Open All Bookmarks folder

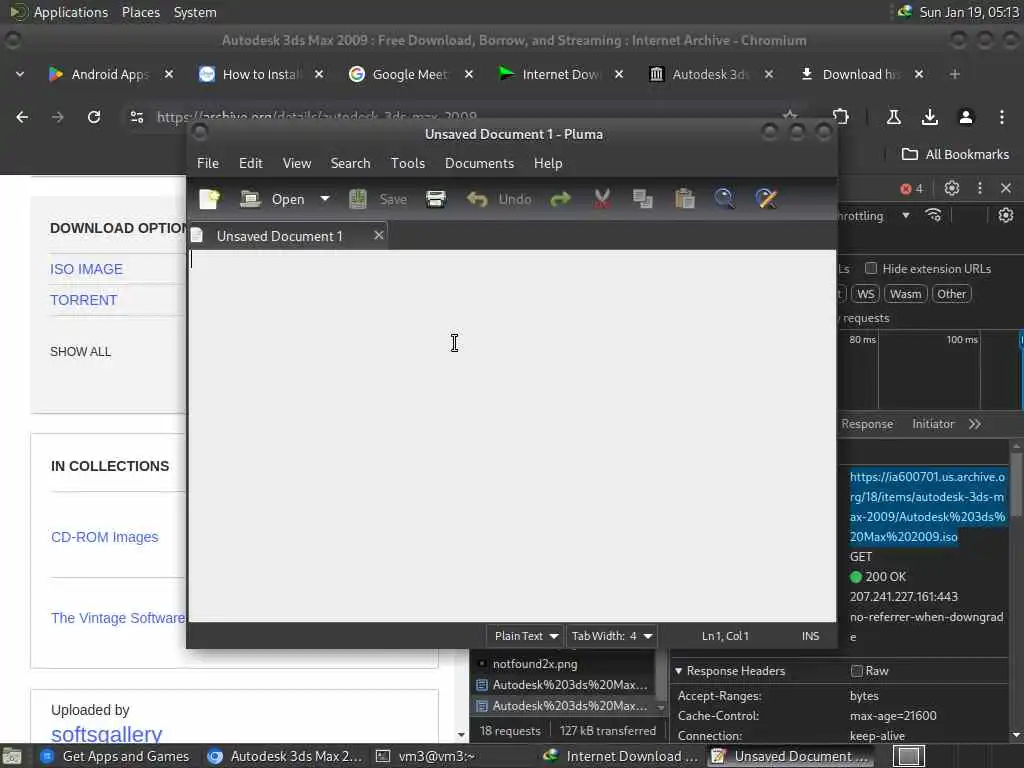point(955,155)
